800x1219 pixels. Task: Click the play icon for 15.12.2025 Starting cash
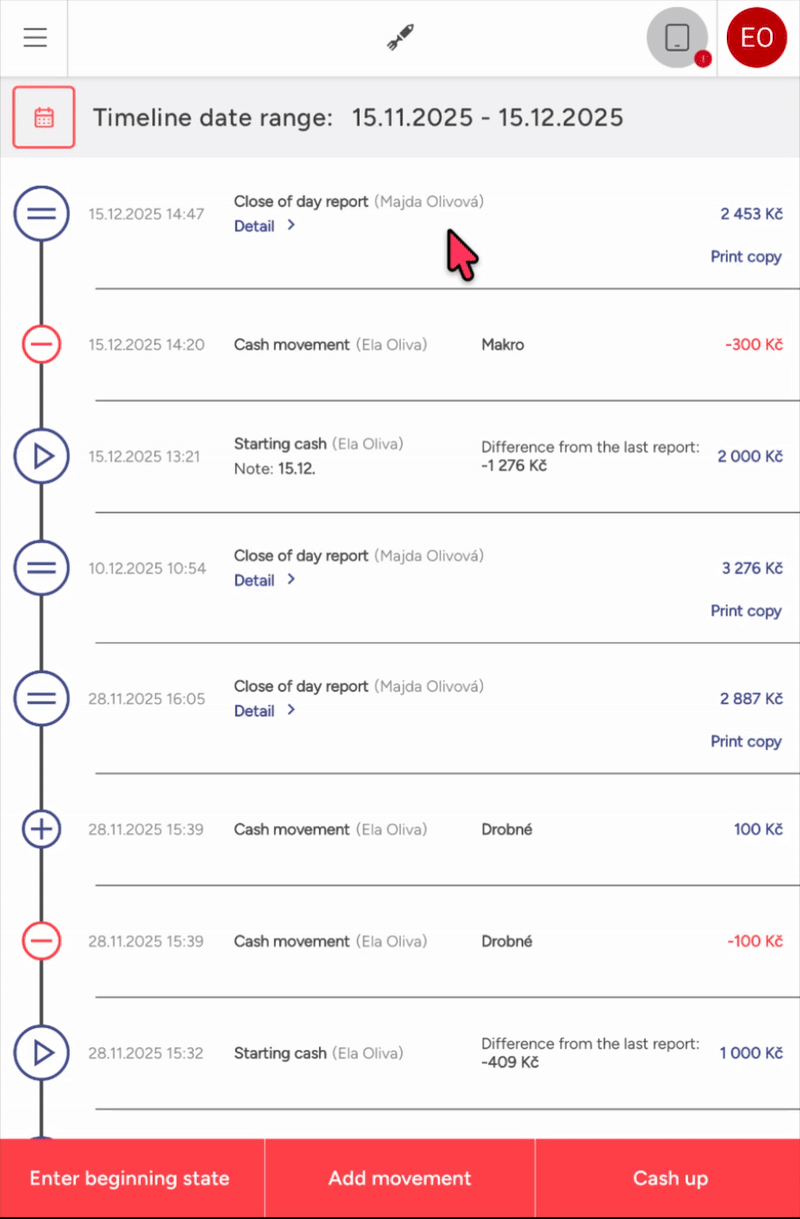tap(41, 457)
